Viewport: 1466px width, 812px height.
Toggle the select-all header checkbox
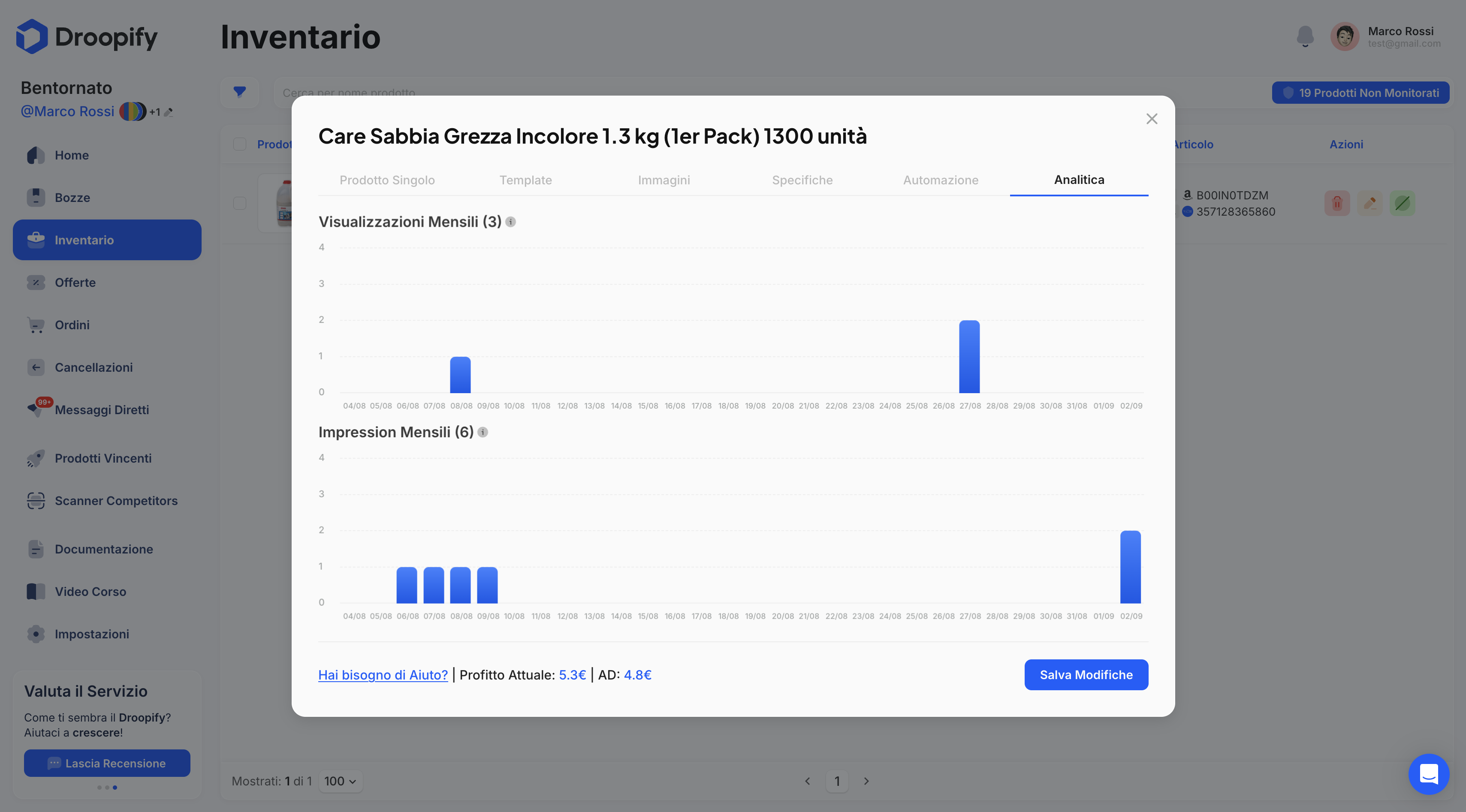[x=240, y=144]
